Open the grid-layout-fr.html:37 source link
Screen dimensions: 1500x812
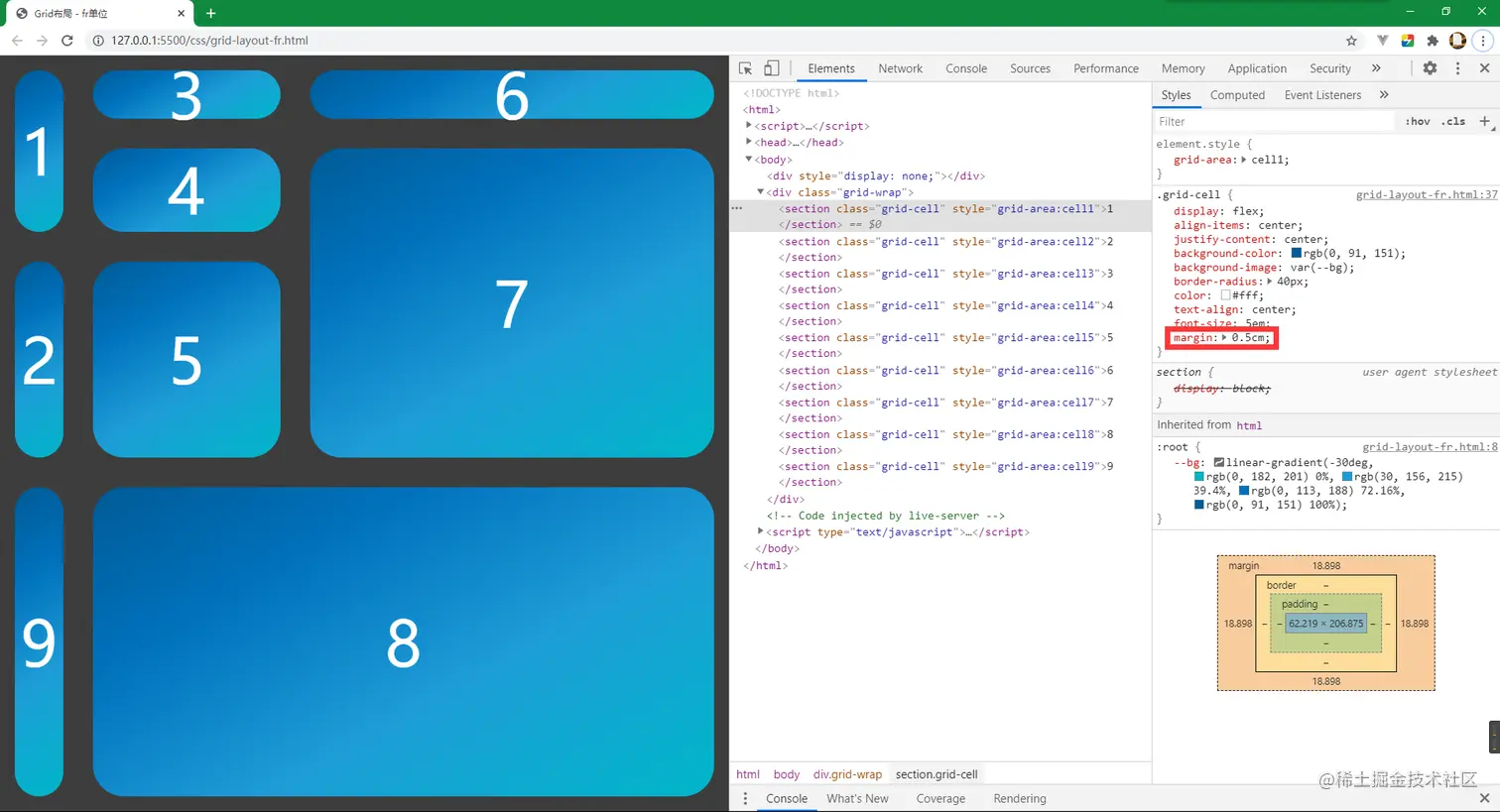click(1427, 194)
